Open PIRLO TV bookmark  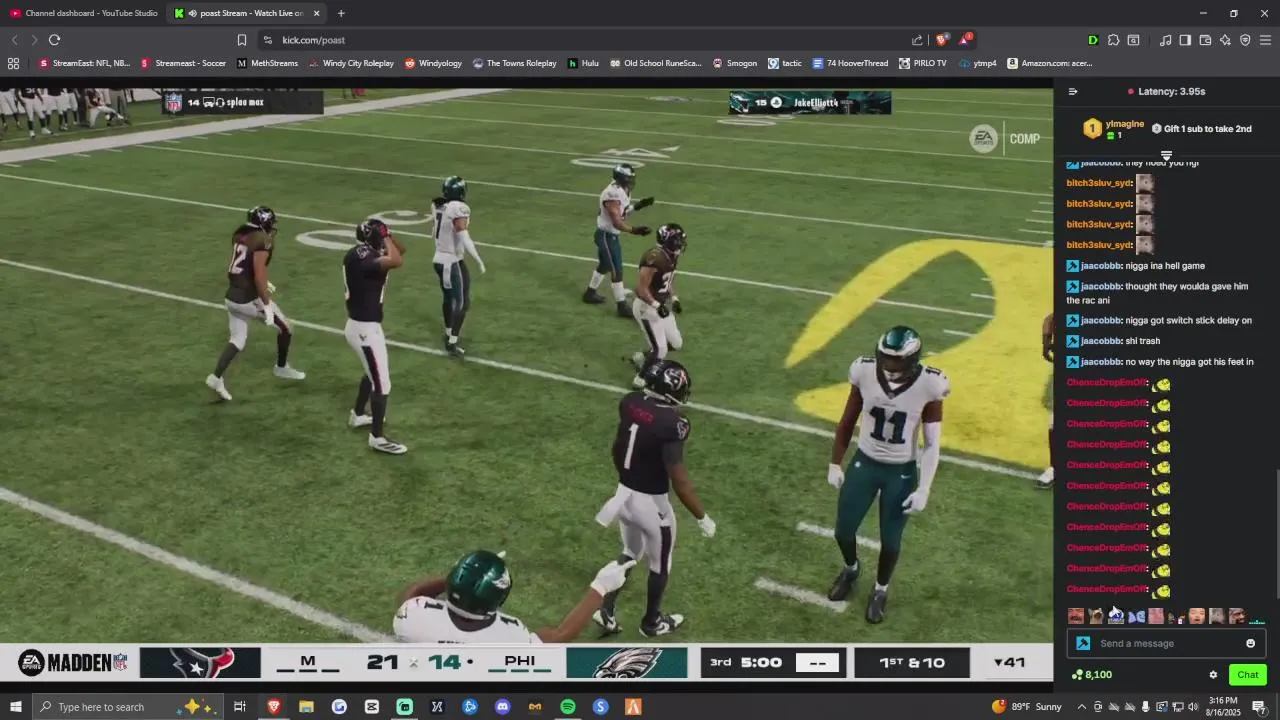(922, 63)
